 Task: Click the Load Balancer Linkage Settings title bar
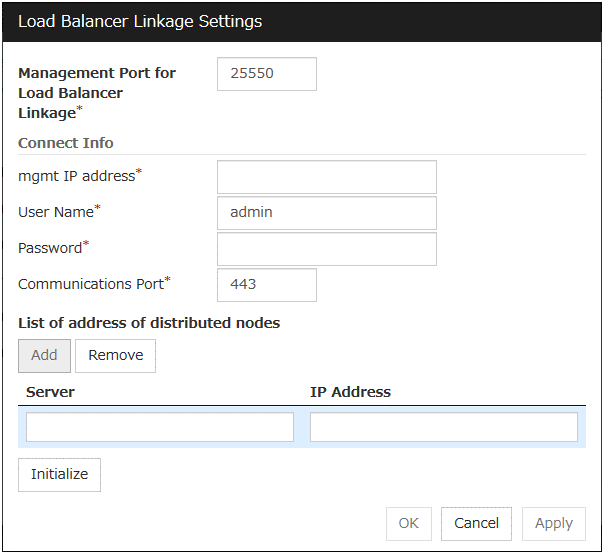pos(300,21)
